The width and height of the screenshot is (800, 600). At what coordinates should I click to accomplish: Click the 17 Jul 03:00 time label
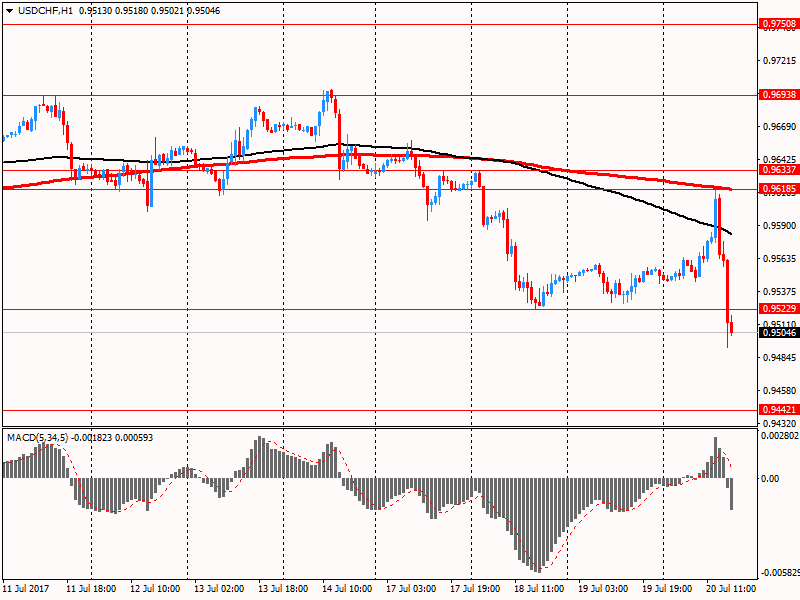[411, 589]
